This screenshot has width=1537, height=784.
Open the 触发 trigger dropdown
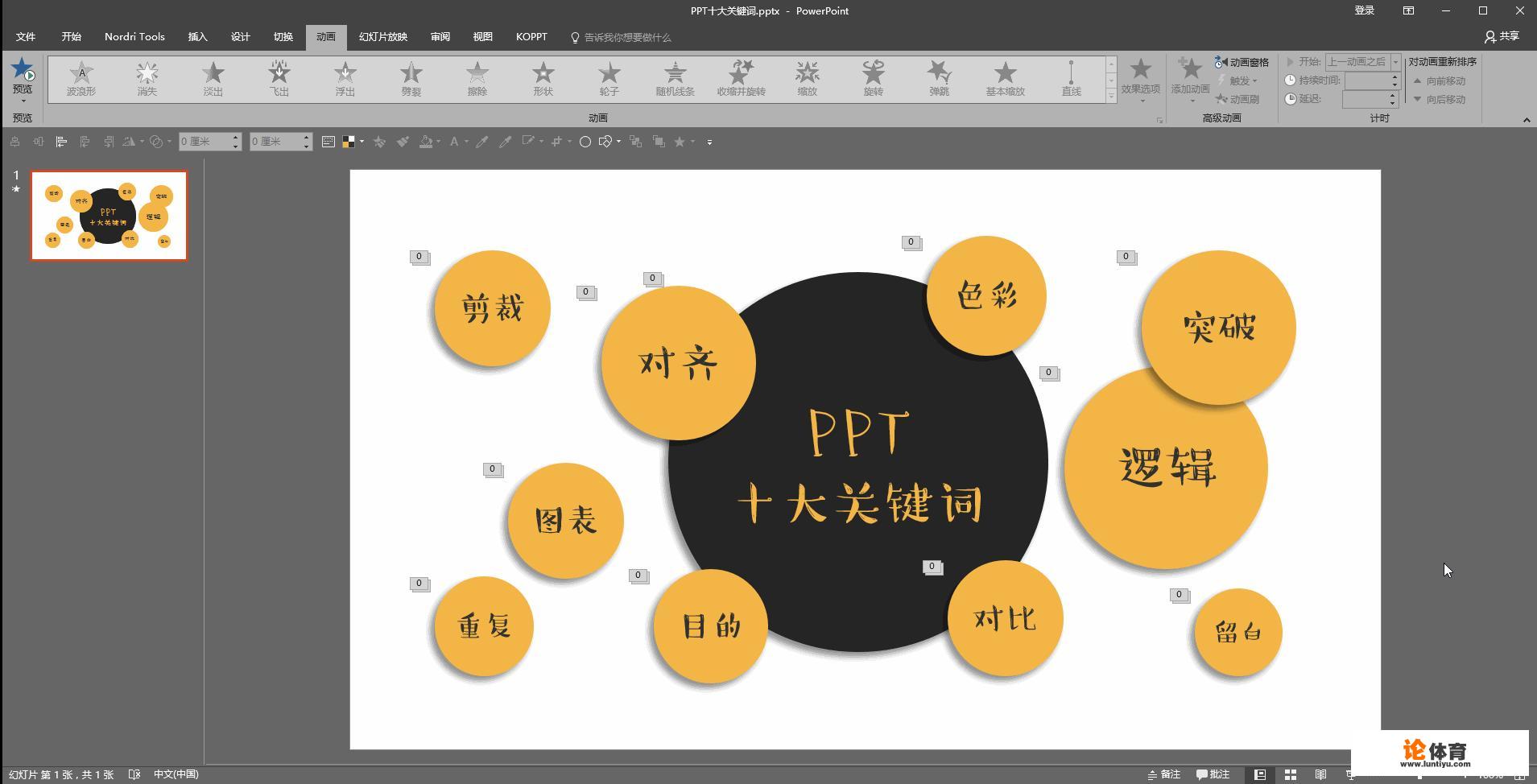point(1237,80)
